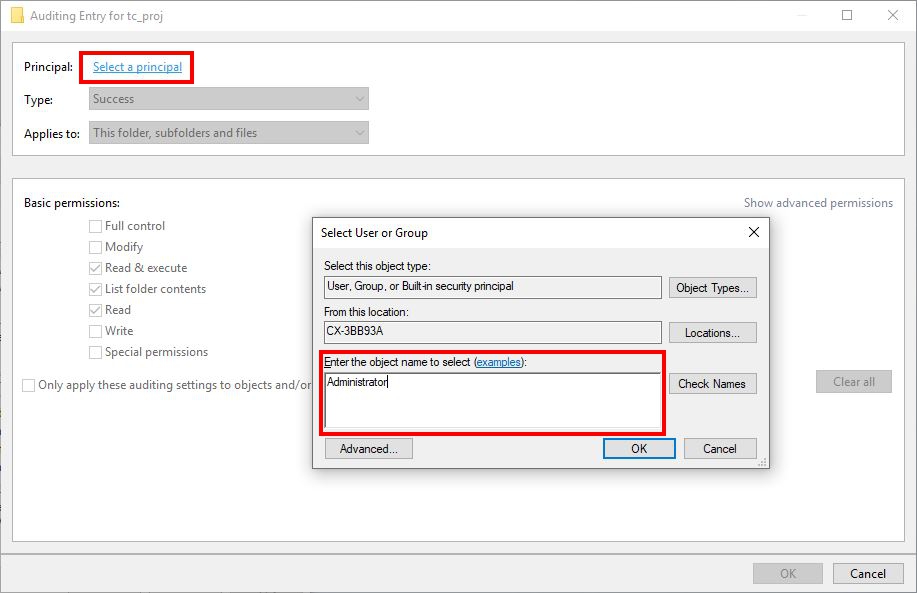The width and height of the screenshot is (917, 593).
Task: Open the 'Applies to' dropdown
Action: [x=229, y=133]
